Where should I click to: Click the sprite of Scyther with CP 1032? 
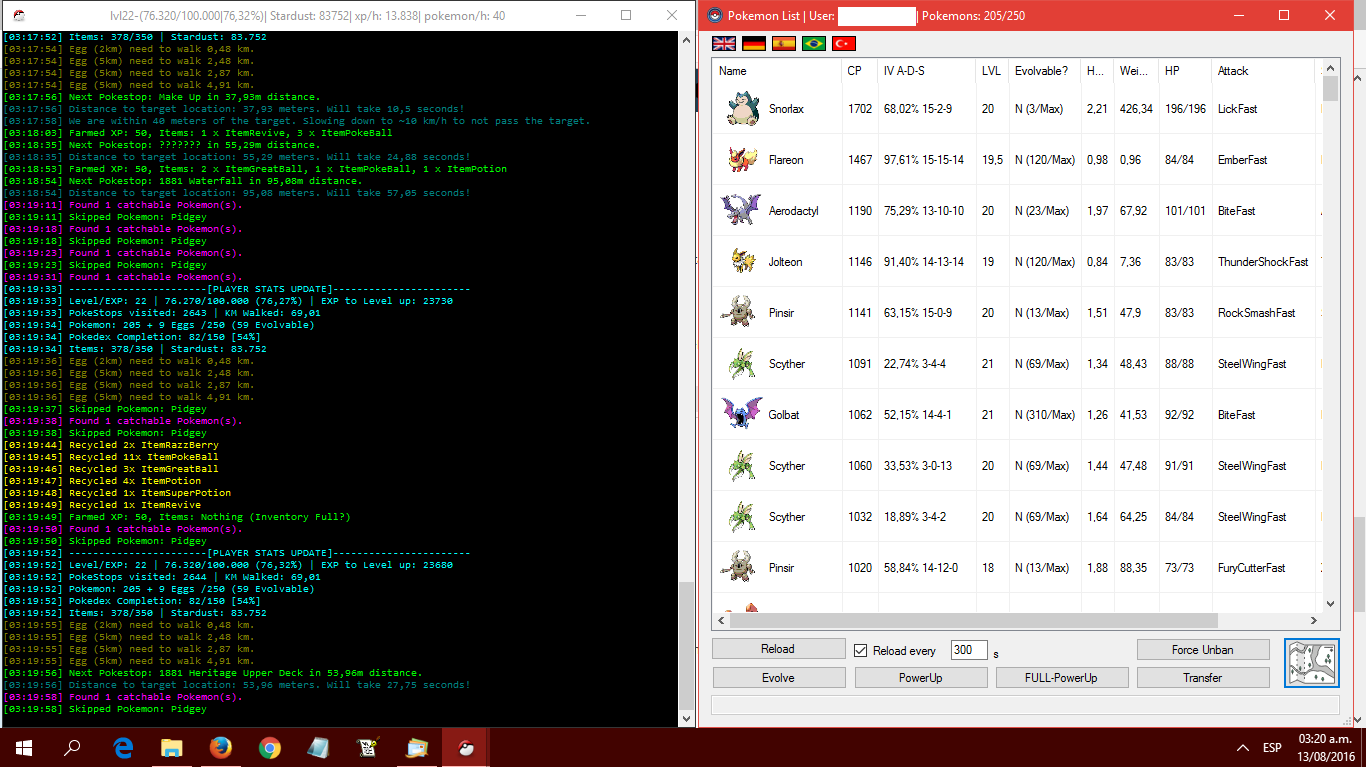pos(741,516)
